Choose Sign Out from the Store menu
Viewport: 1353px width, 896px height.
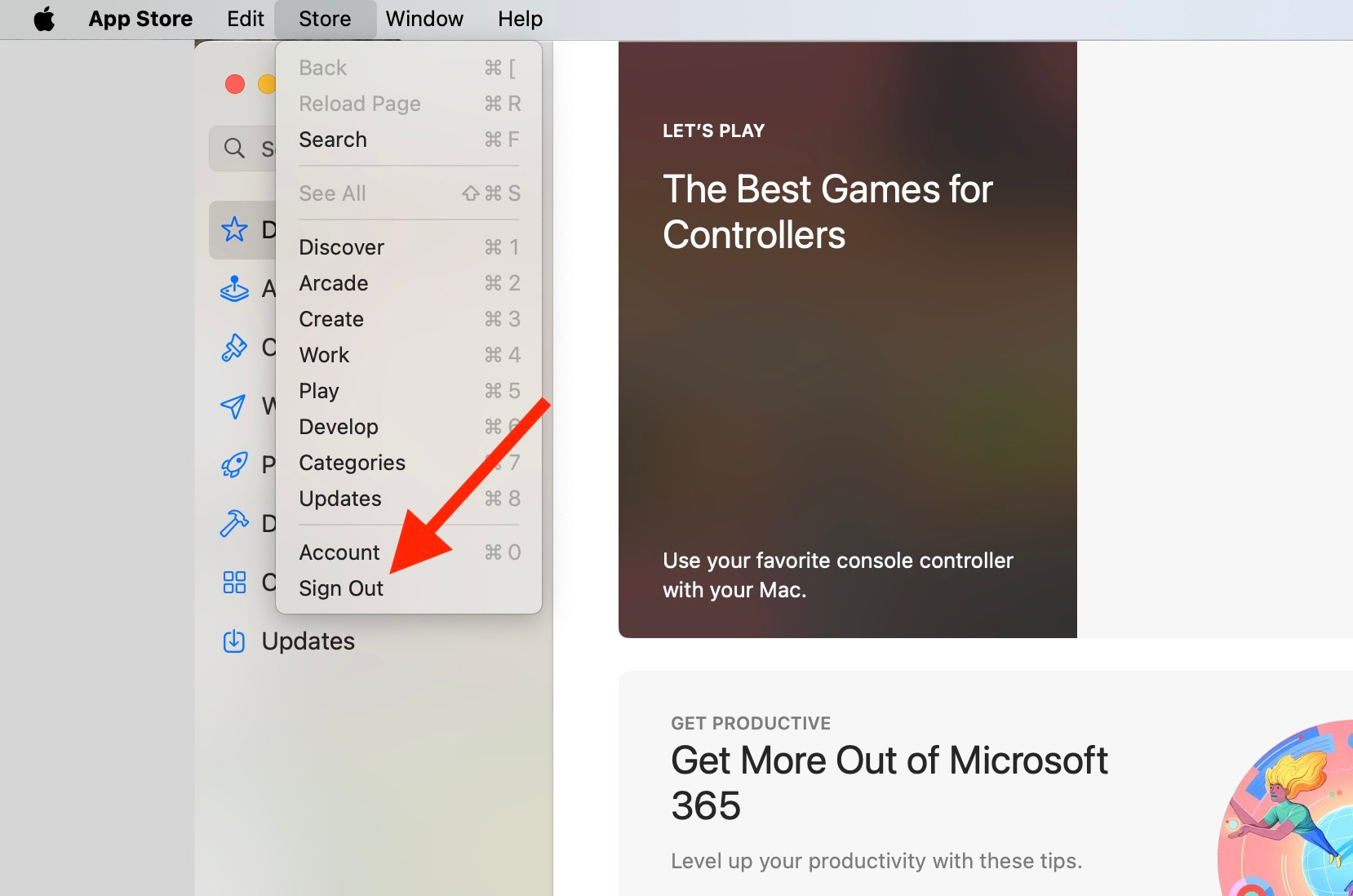point(409,588)
